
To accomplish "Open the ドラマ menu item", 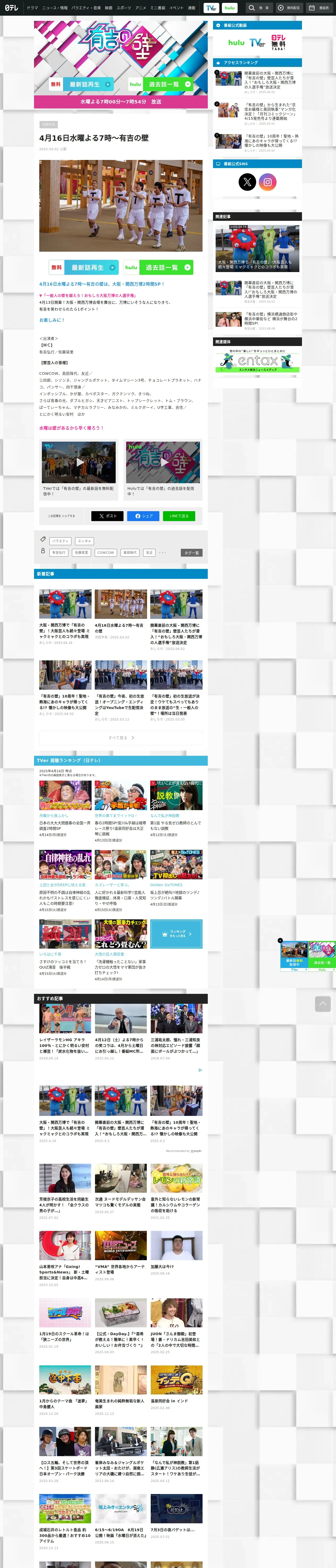I will point(32,8).
